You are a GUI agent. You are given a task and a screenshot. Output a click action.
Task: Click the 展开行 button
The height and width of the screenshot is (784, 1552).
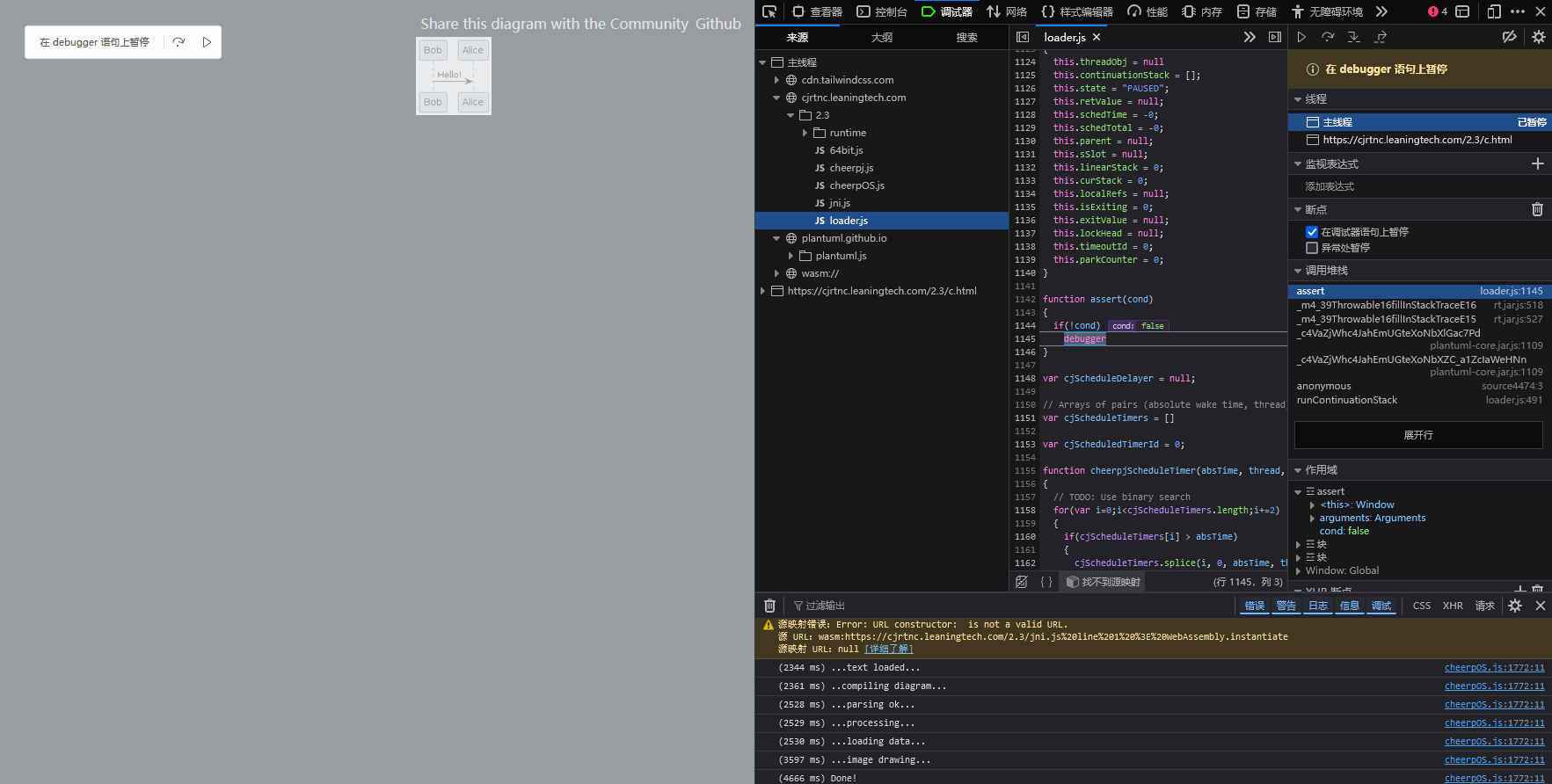pyautogui.click(x=1417, y=435)
